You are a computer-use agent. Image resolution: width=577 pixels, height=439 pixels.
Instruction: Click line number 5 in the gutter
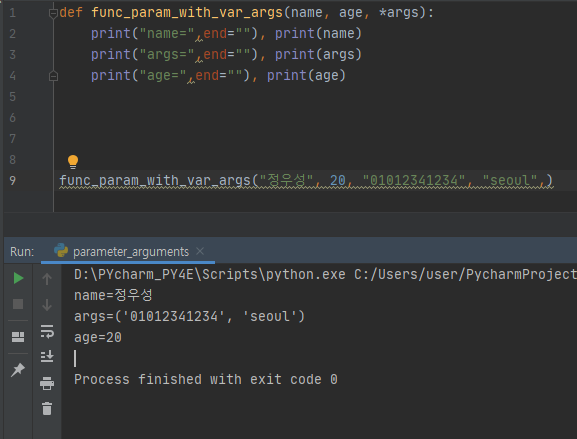point(13,97)
